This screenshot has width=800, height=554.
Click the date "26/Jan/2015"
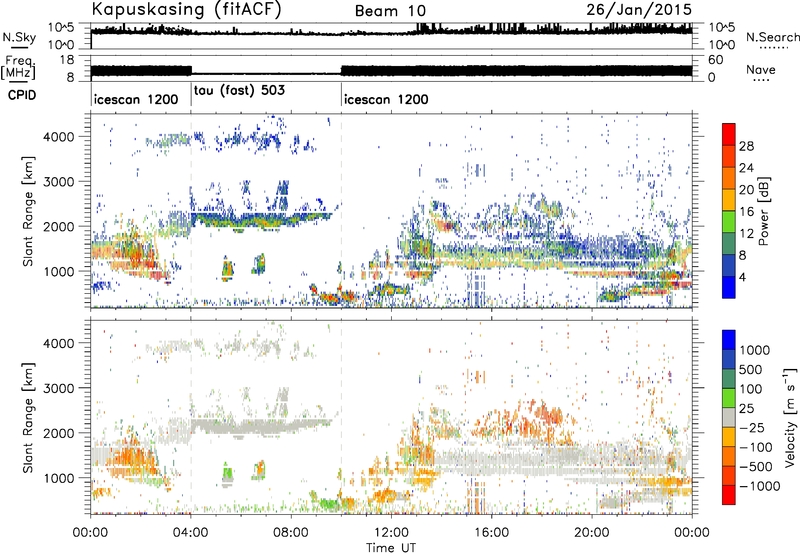coord(639,9)
